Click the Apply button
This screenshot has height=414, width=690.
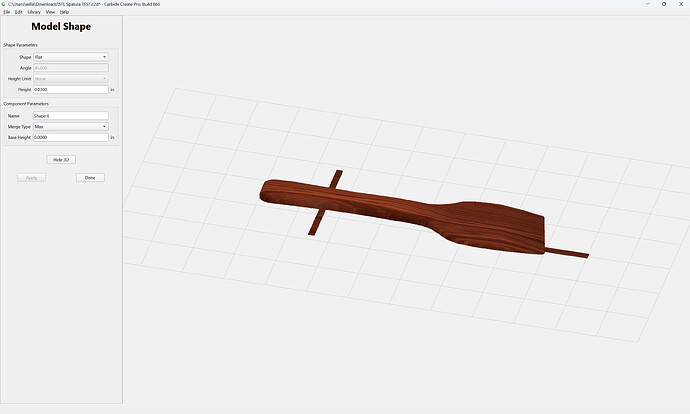[31, 178]
